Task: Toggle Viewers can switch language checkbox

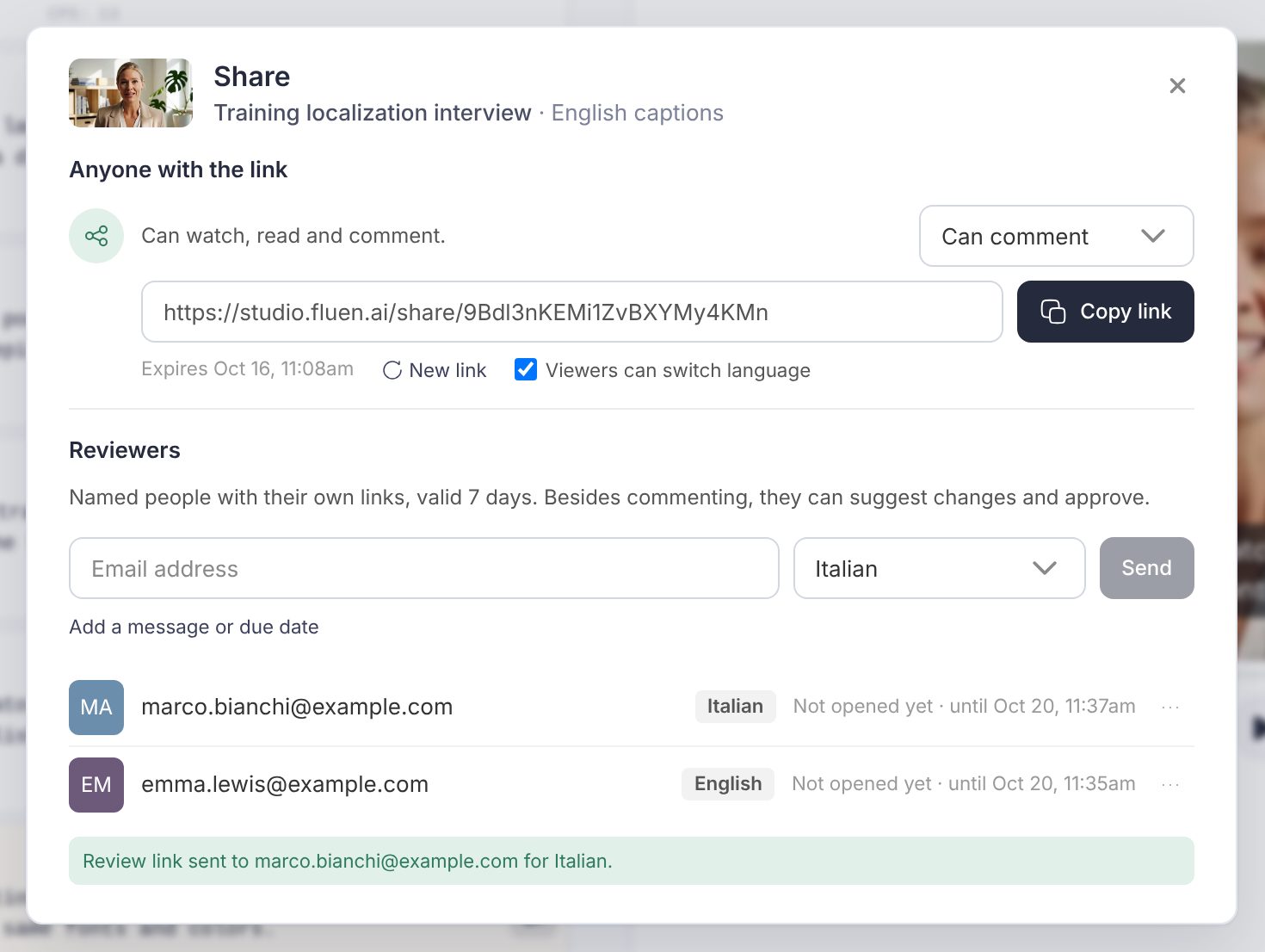Action: click(526, 369)
